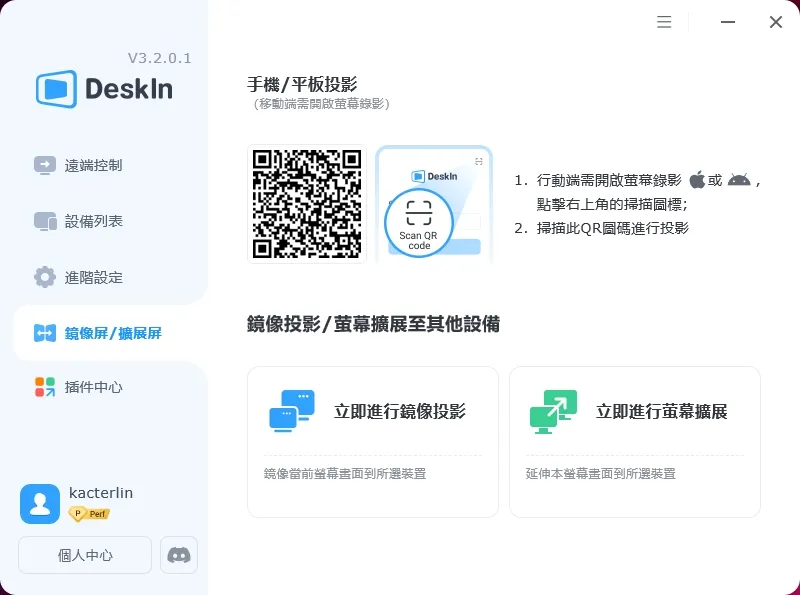Click instruction 點擊右上角的掃描圖標
This screenshot has height=595, width=800.
(x=612, y=204)
